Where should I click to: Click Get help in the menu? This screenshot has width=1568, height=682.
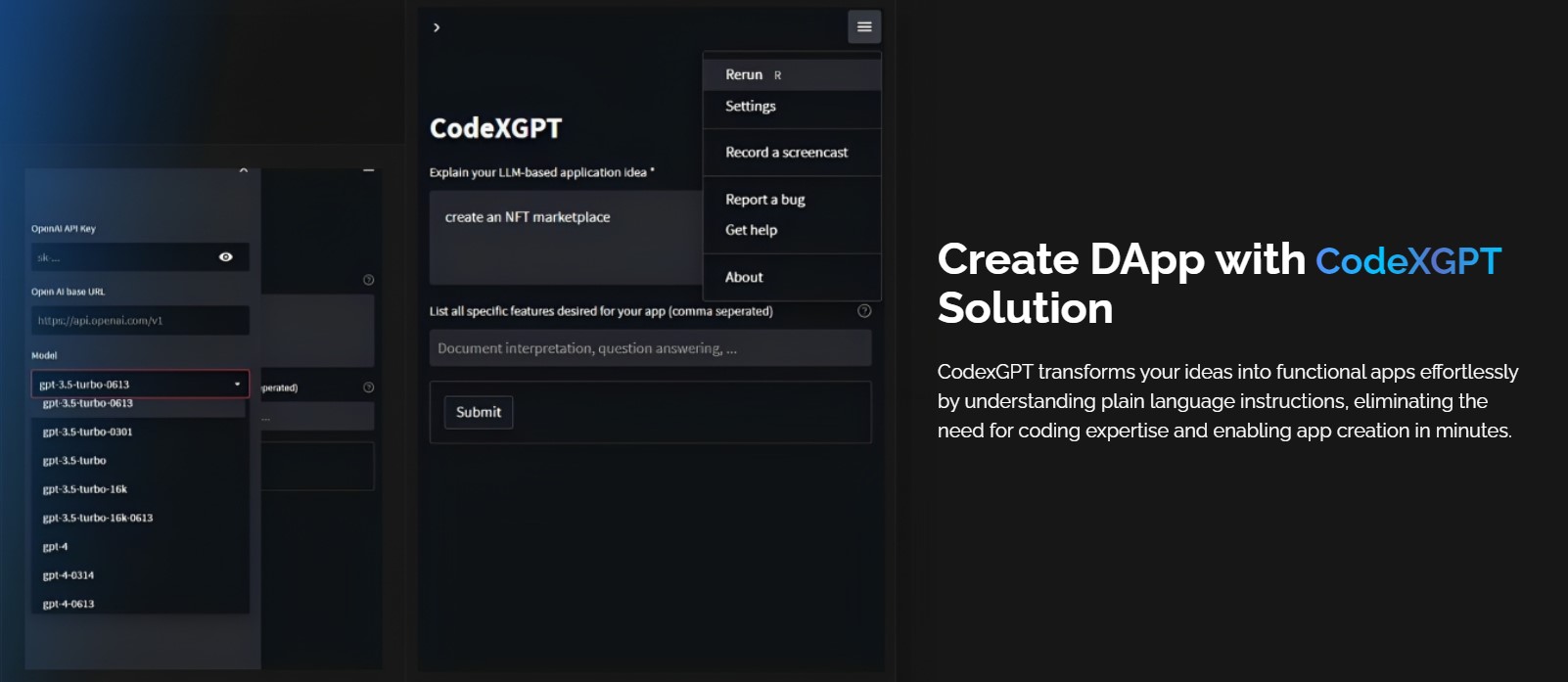coord(752,230)
